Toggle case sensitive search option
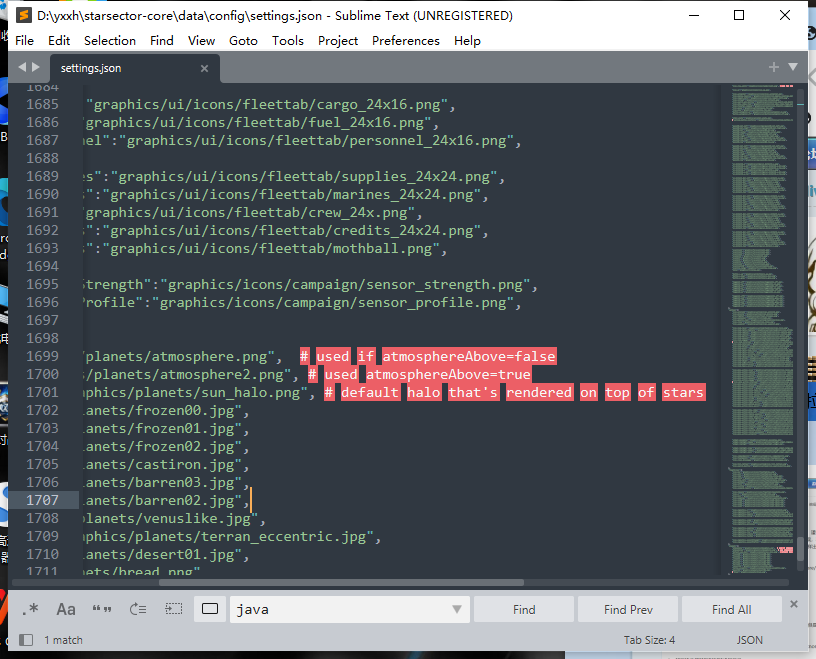 coord(66,609)
